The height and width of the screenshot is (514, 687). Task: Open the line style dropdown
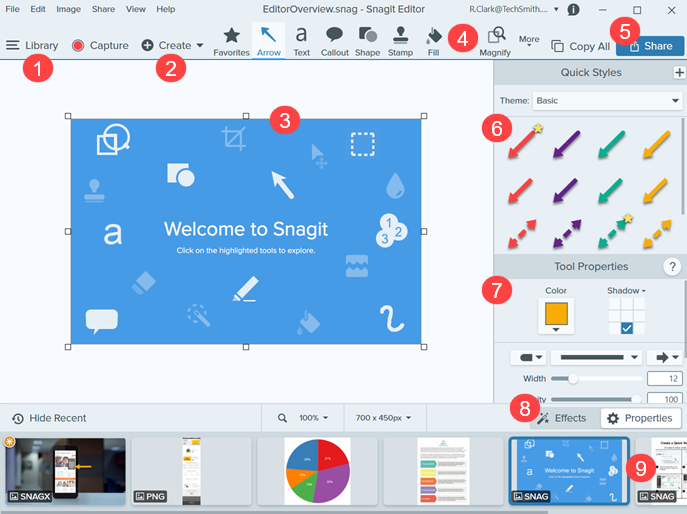[596, 358]
